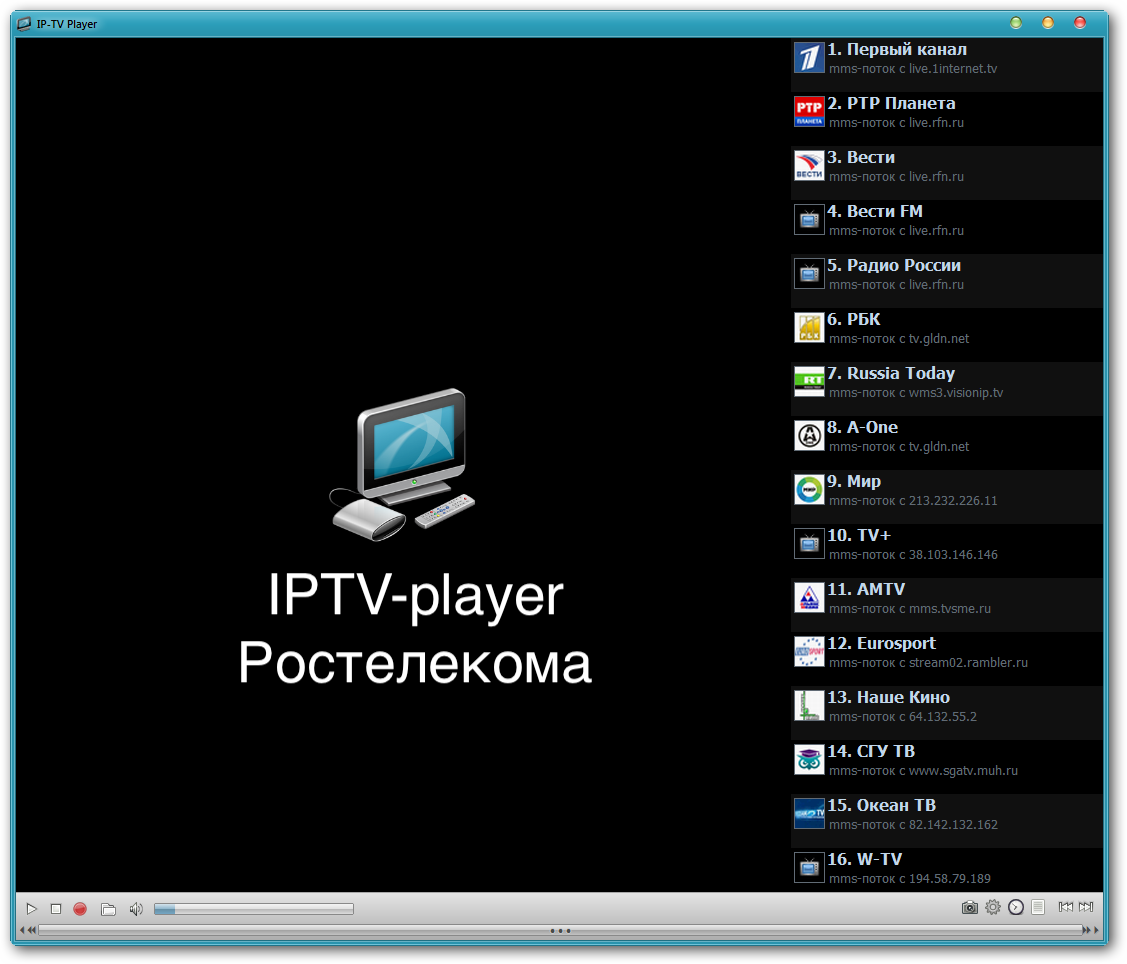Click the Океан ТВ blue logo
This screenshot has width=1127, height=964.
(809, 813)
